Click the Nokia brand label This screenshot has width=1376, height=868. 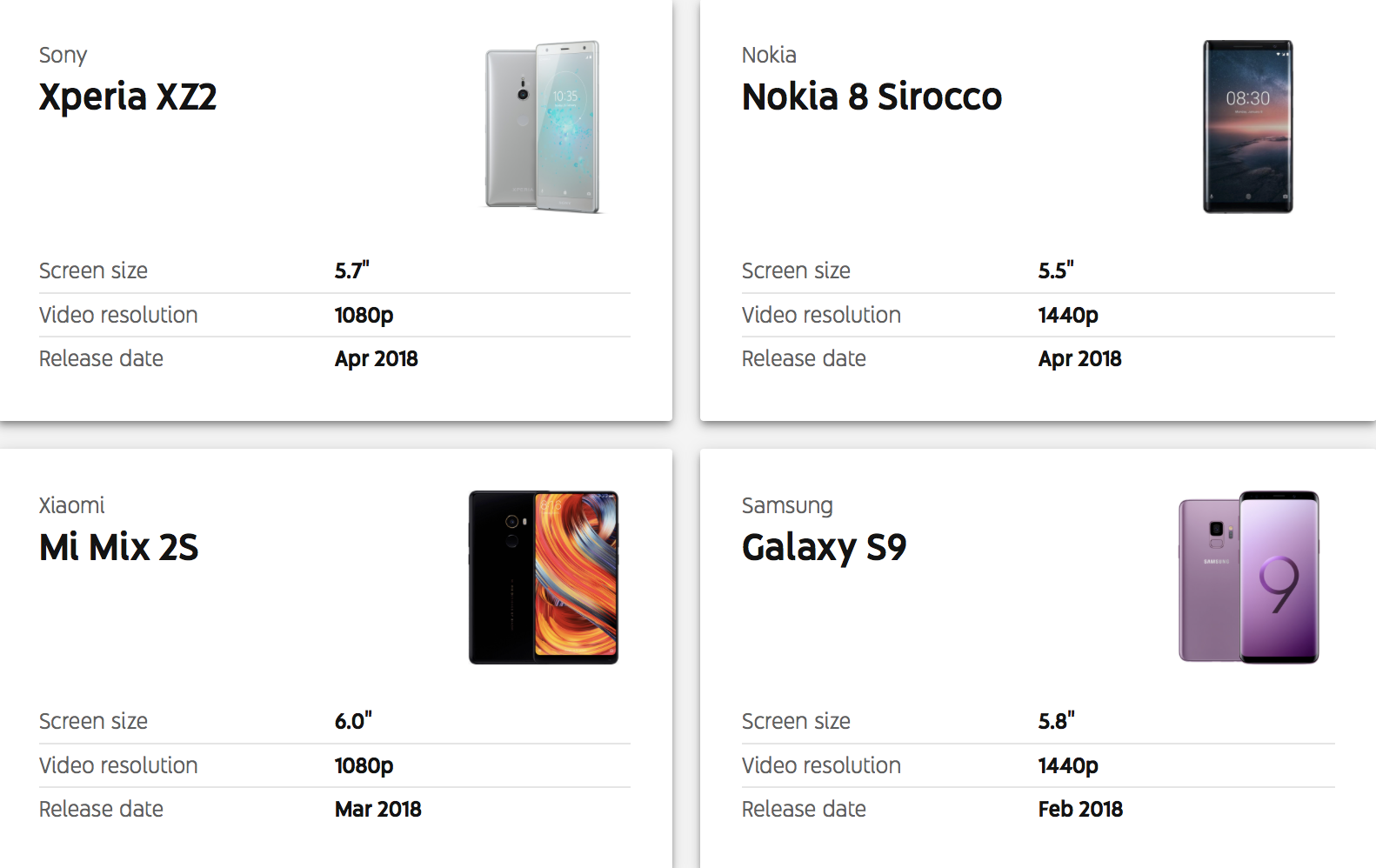click(x=769, y=55)
